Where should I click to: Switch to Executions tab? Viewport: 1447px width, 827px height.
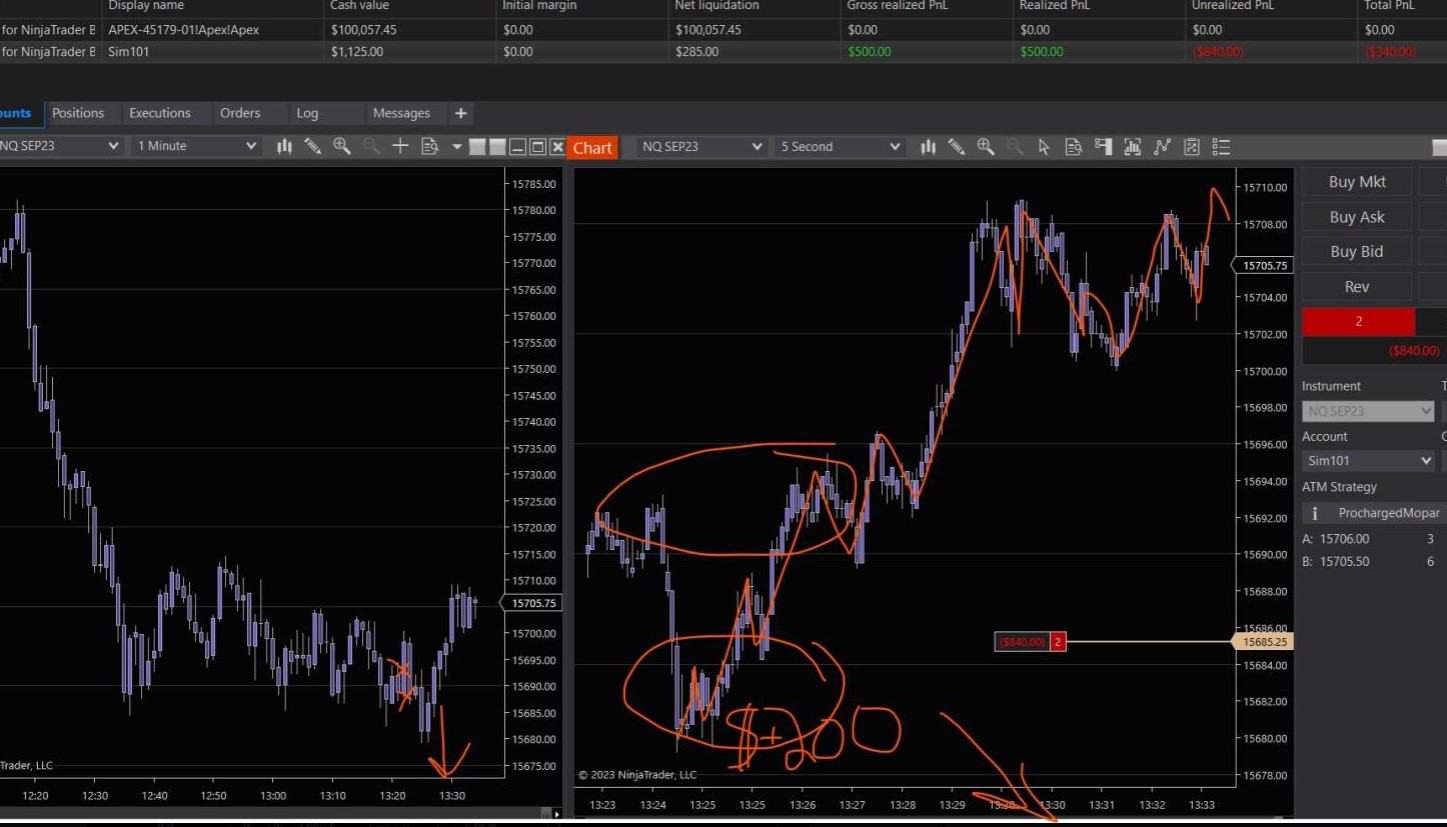(160, 113)
